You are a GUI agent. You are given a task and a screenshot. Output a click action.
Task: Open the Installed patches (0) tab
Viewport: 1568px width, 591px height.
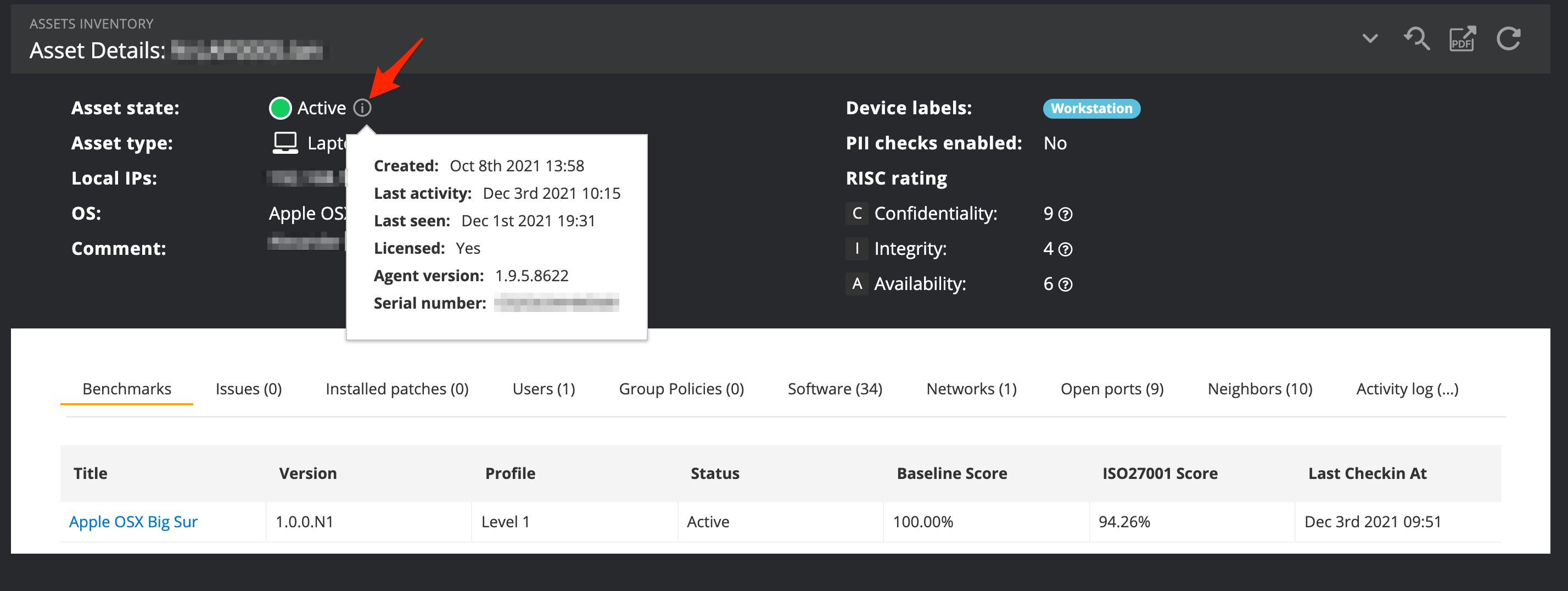[x=397, y=389]
